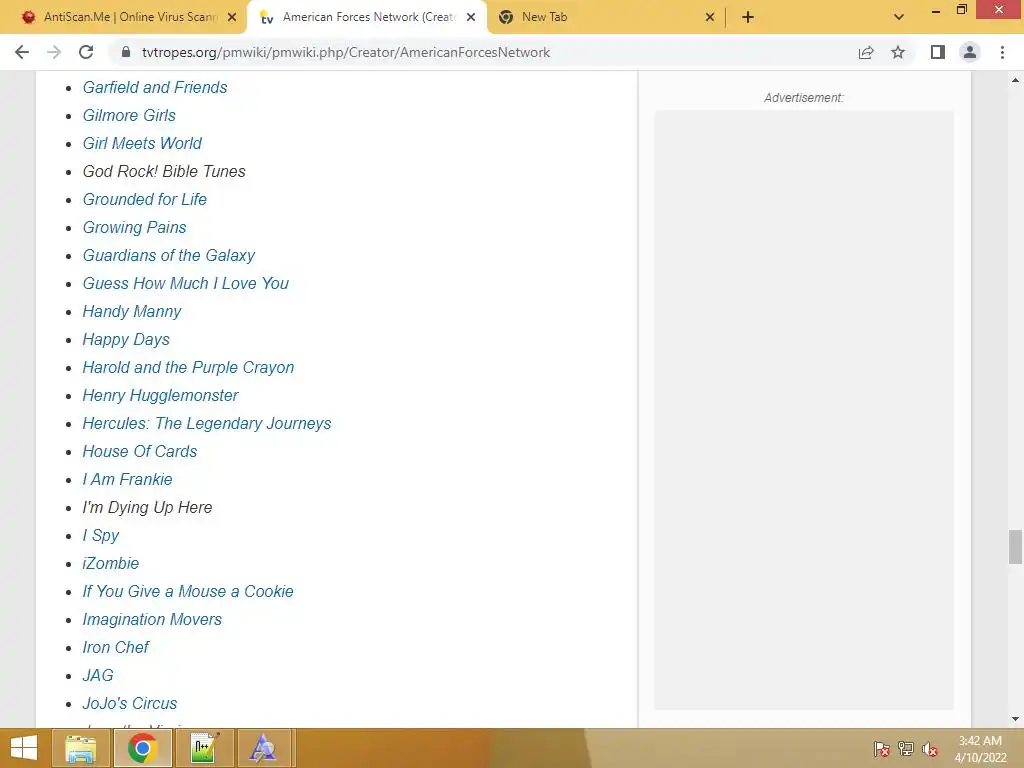The height and width of the screenshot is (768, 1024).
Task: Open the browser side panel
Action: coord(938,52)
